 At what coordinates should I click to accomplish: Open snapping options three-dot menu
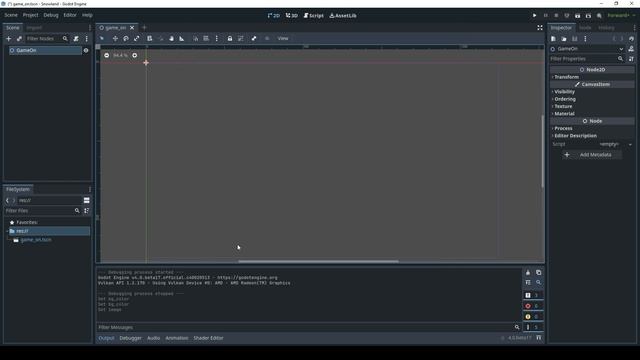(x=217, y=38)
